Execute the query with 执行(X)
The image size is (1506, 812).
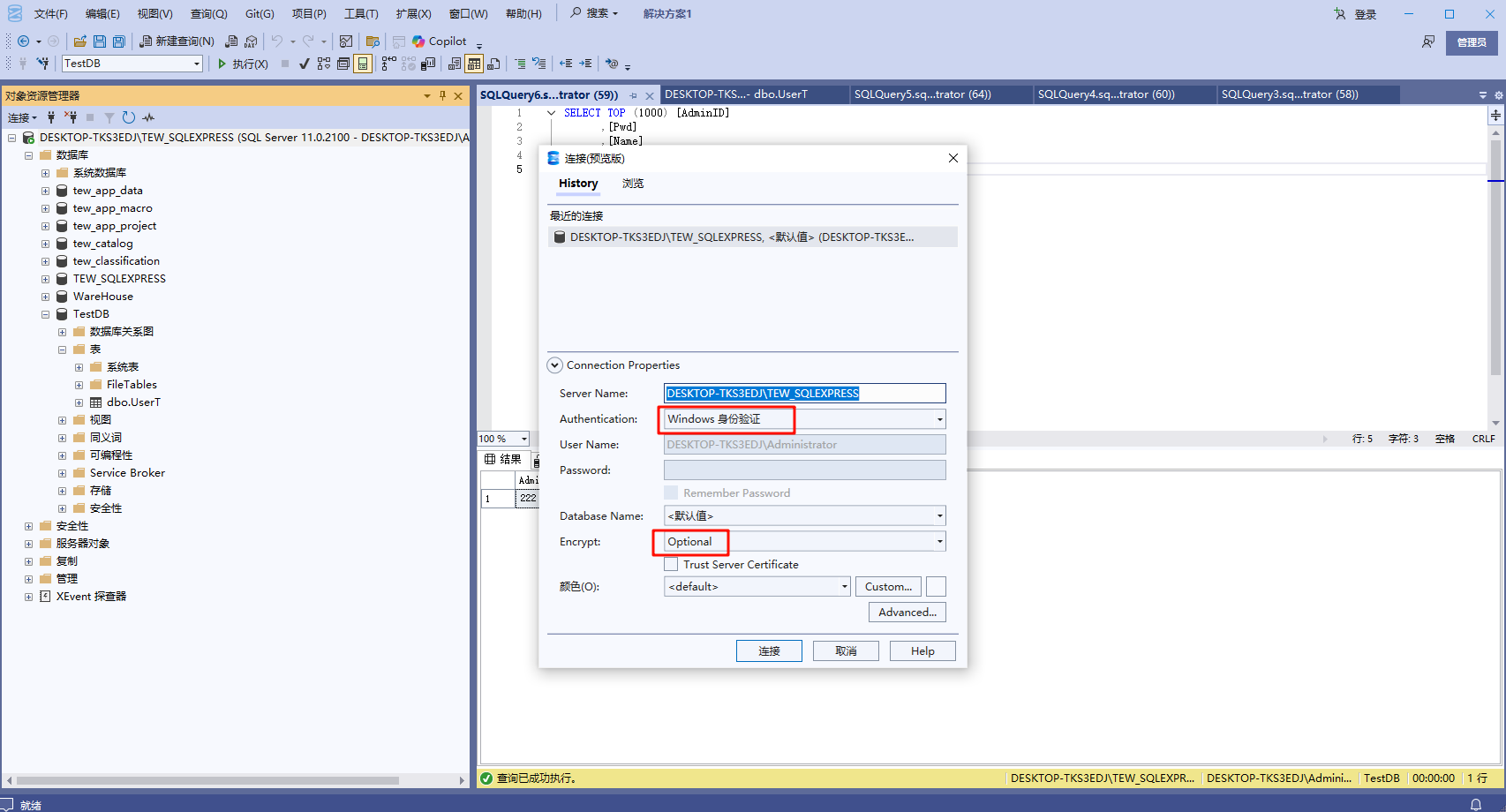pyautogui.click(x=243, y=64)
